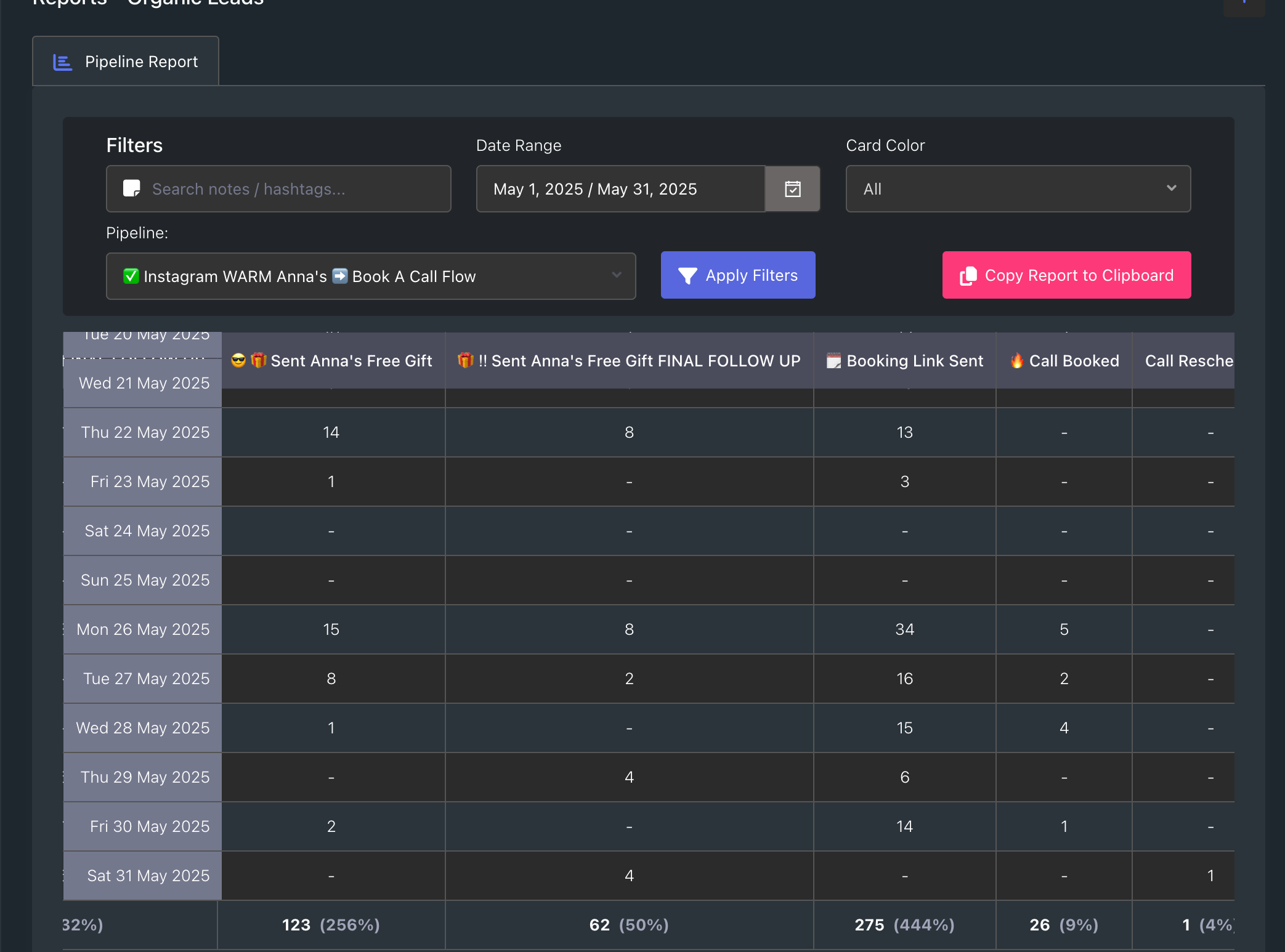Click the fire emoji in Call Booked header

(x=1017, y=360)
